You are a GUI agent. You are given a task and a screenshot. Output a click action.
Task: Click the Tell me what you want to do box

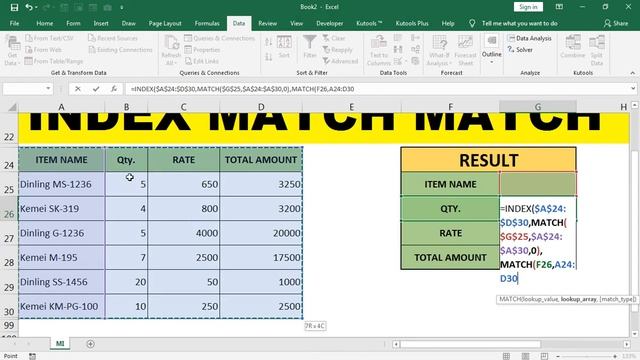(x=519, y=24)
